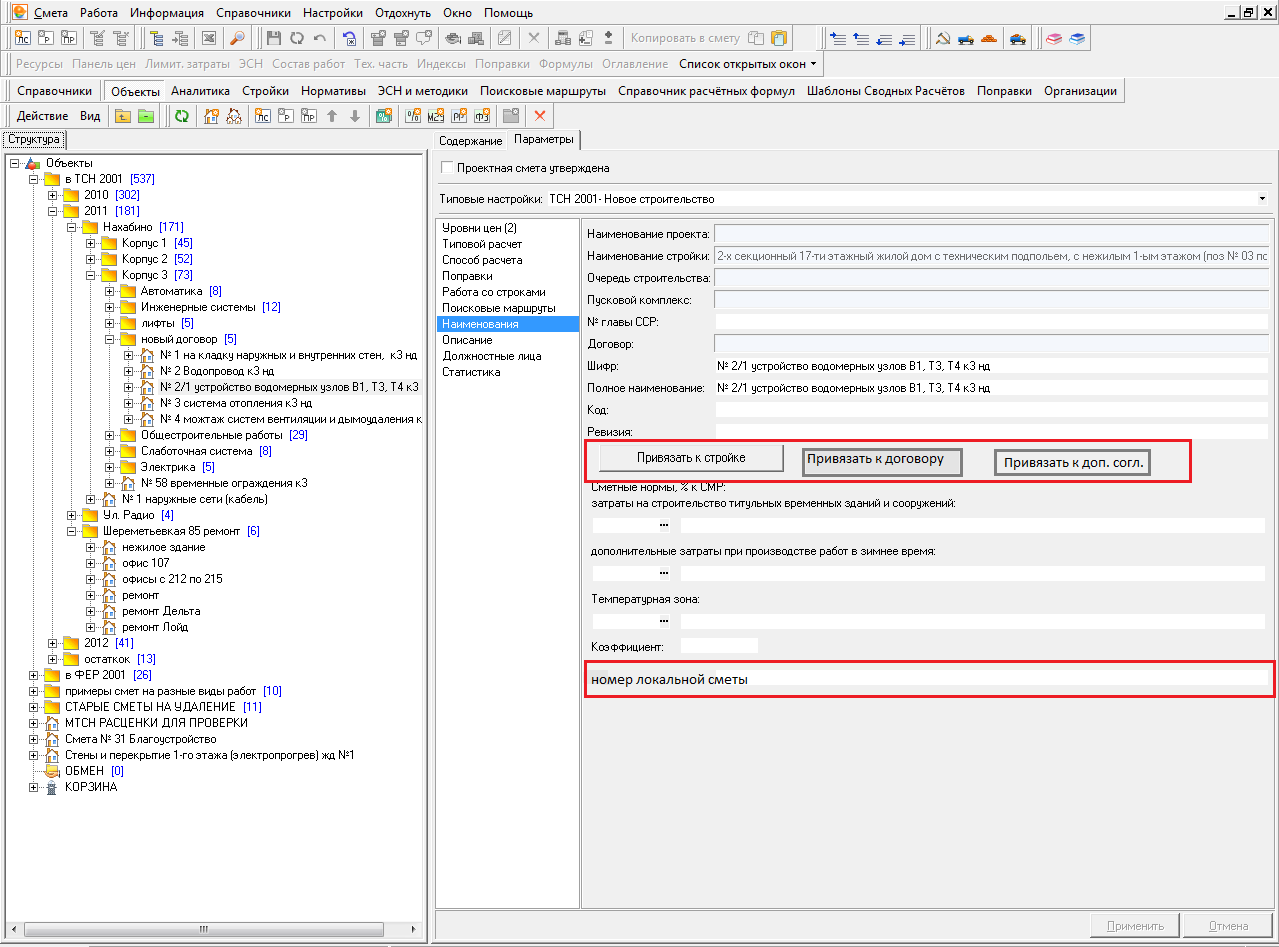Image resolution: width=1279 pixels, height=947 pixels.
Task: Select the офис 107 tree item
Action: [x=146, y=563]
